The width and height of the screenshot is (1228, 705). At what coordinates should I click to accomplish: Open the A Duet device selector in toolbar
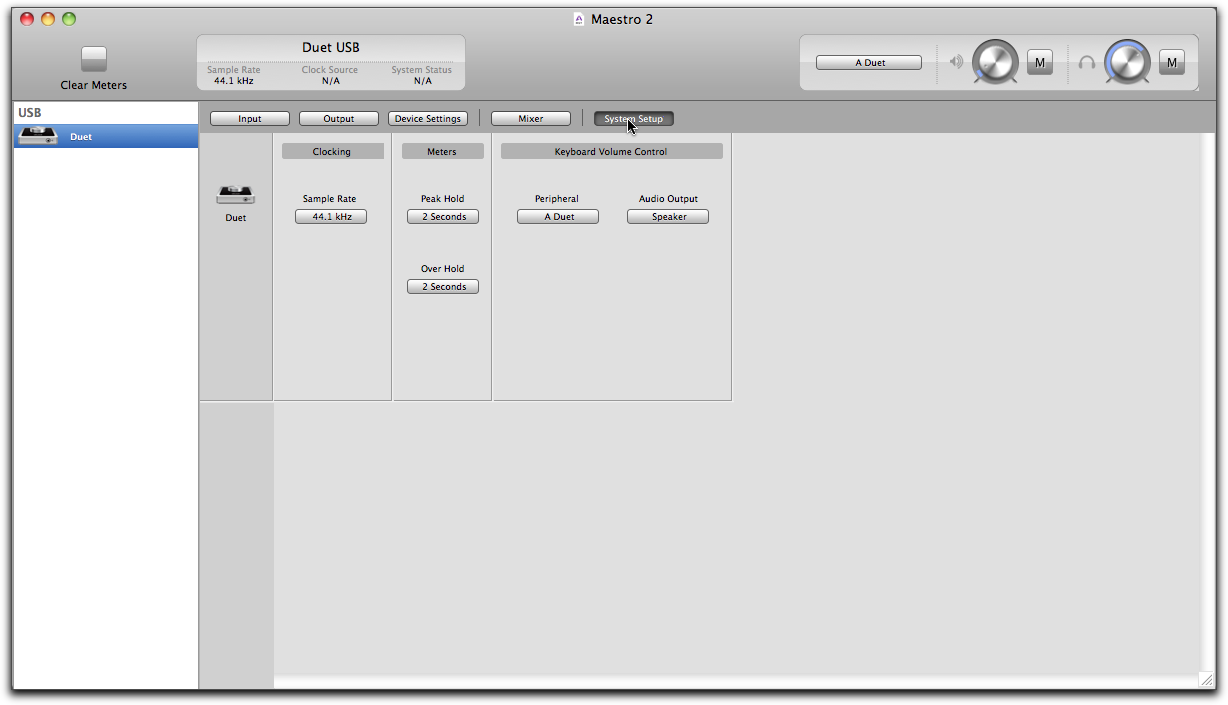tap(869, 63)
